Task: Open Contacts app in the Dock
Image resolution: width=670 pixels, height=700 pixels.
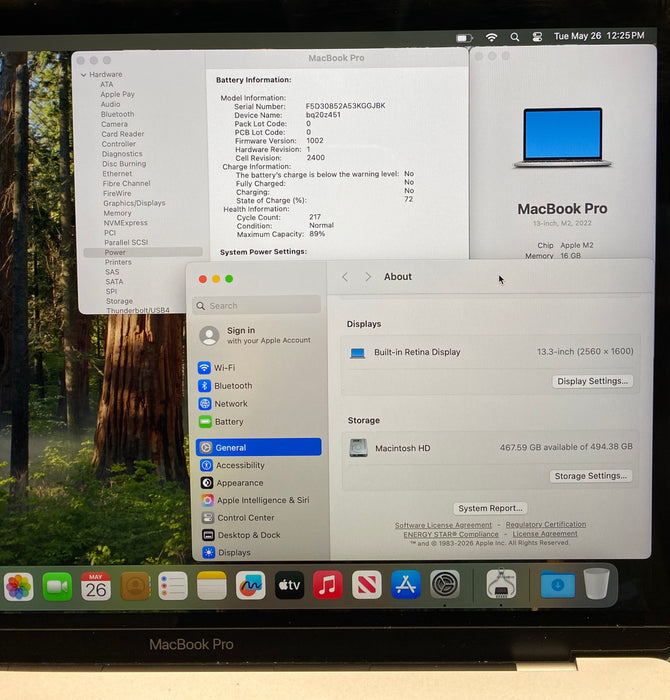Action: 135,586
